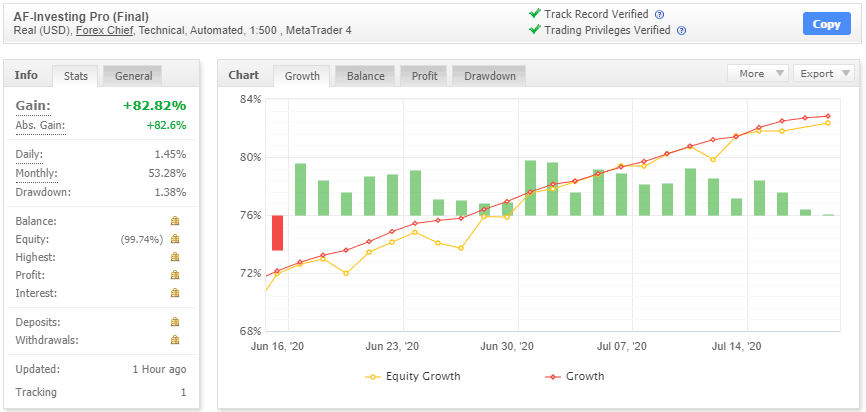This screenshot has height=412, width=866.
Task: Open help icon for Track Record Verified
Action: point(659,14)
